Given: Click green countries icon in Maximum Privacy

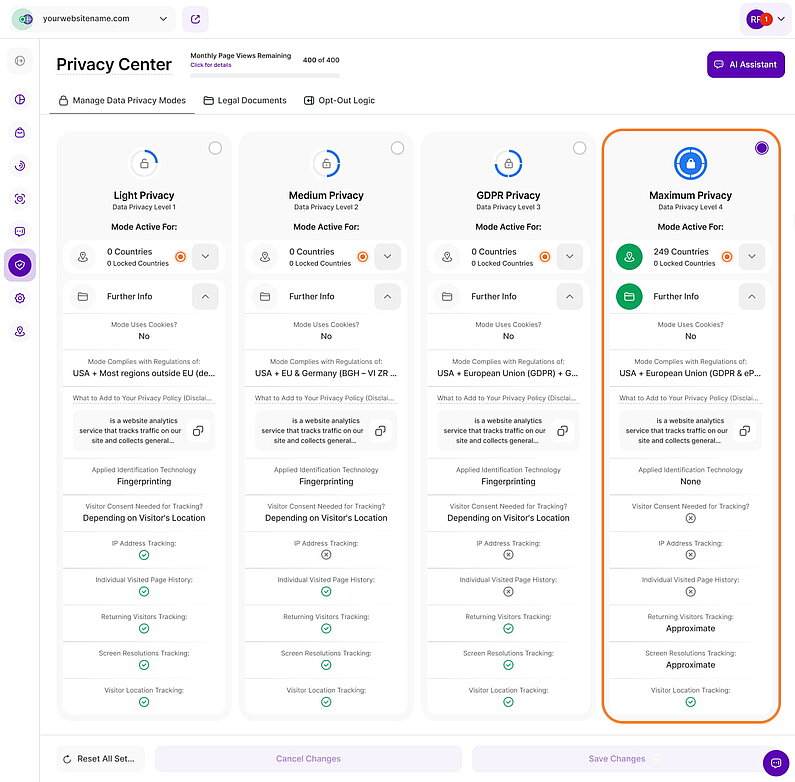Looking at the screenshot, I should point(629,257).
